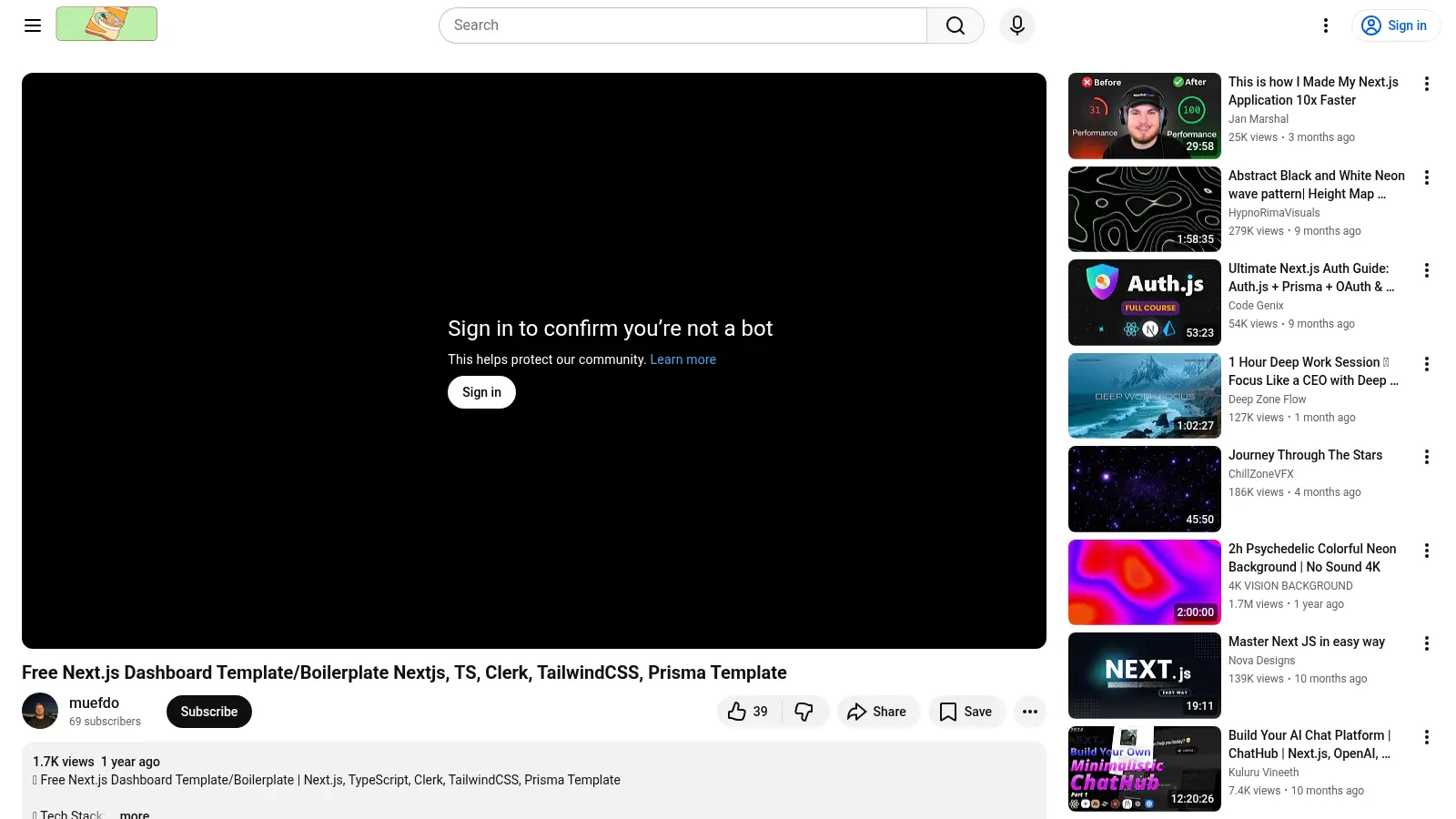Click the Sign in button in the header
Screen dimensions: 1456x819
[1395, 25]
